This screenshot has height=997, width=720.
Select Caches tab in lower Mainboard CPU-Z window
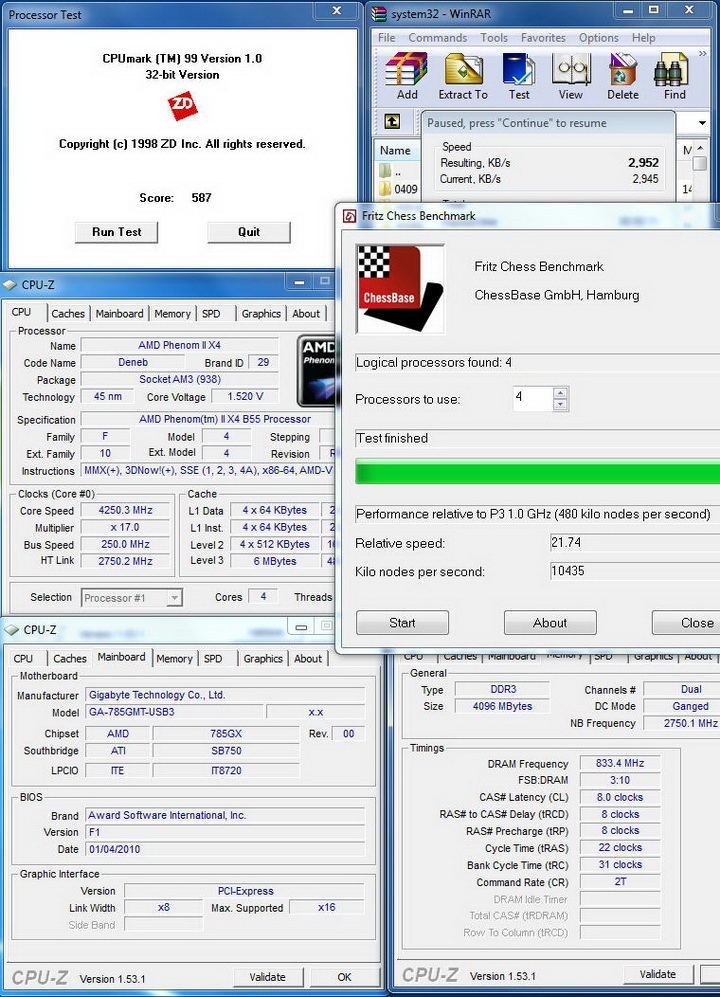click(x=70, y=659)
